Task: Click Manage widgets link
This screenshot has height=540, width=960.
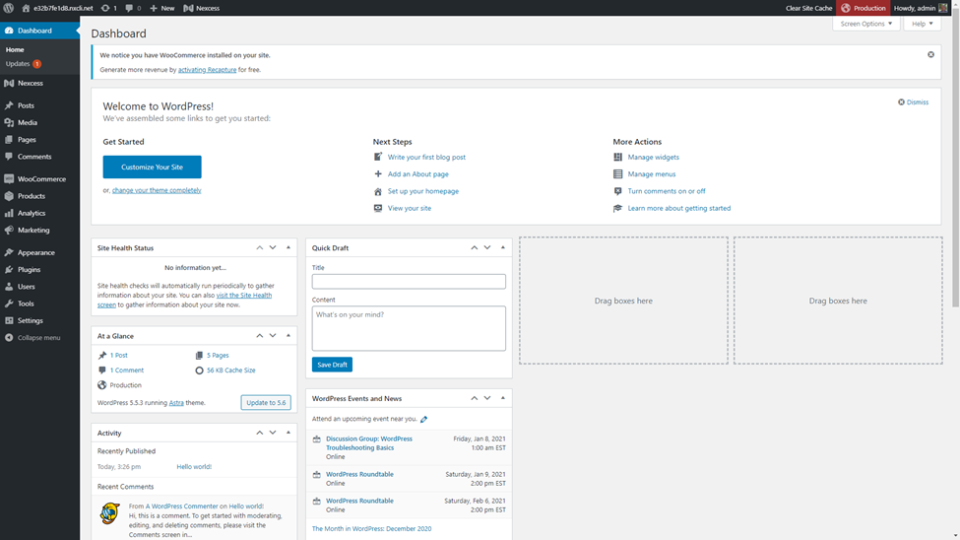Action: (x=653, y=157)
